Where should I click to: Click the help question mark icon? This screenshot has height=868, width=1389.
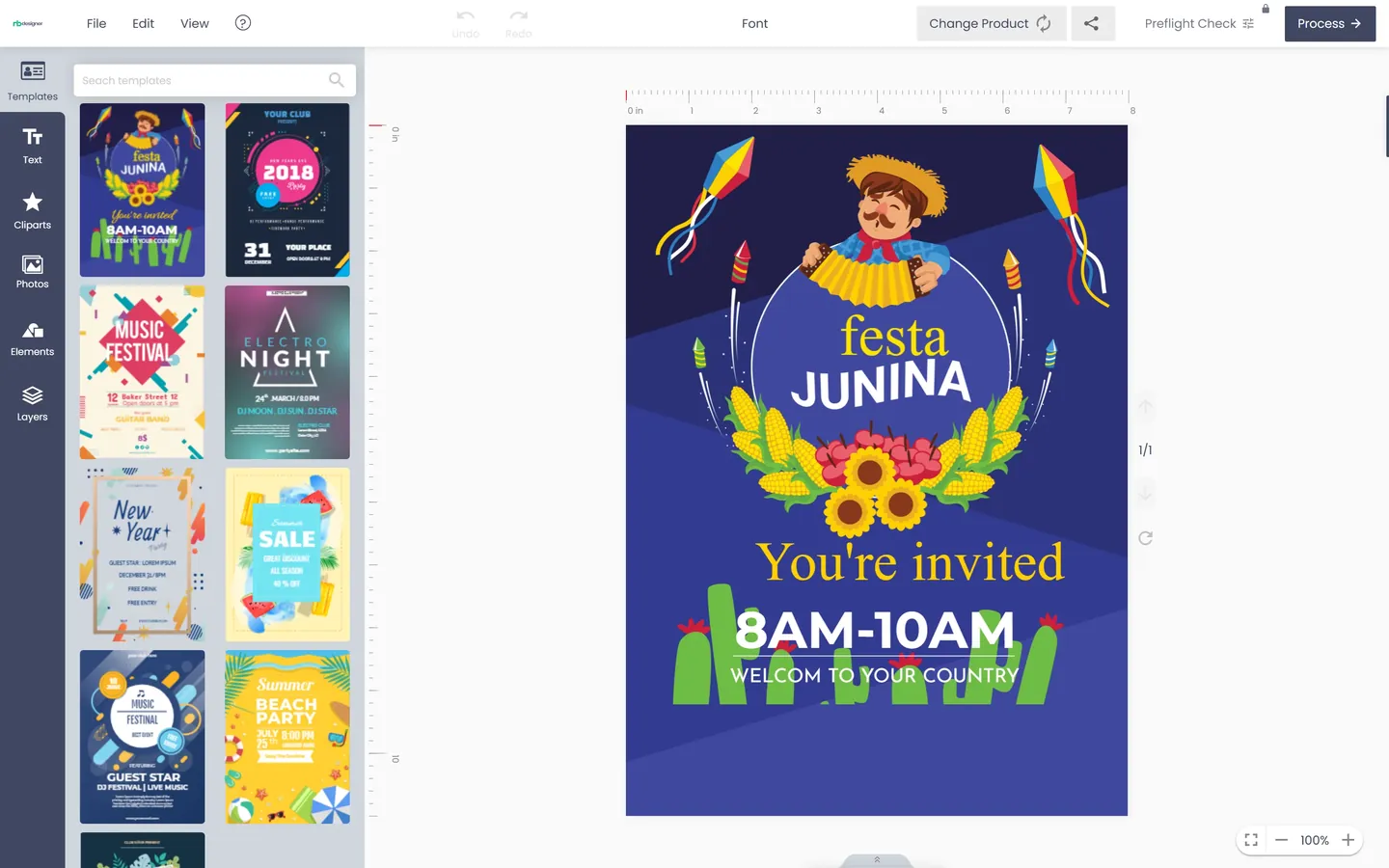pos(243,23)
